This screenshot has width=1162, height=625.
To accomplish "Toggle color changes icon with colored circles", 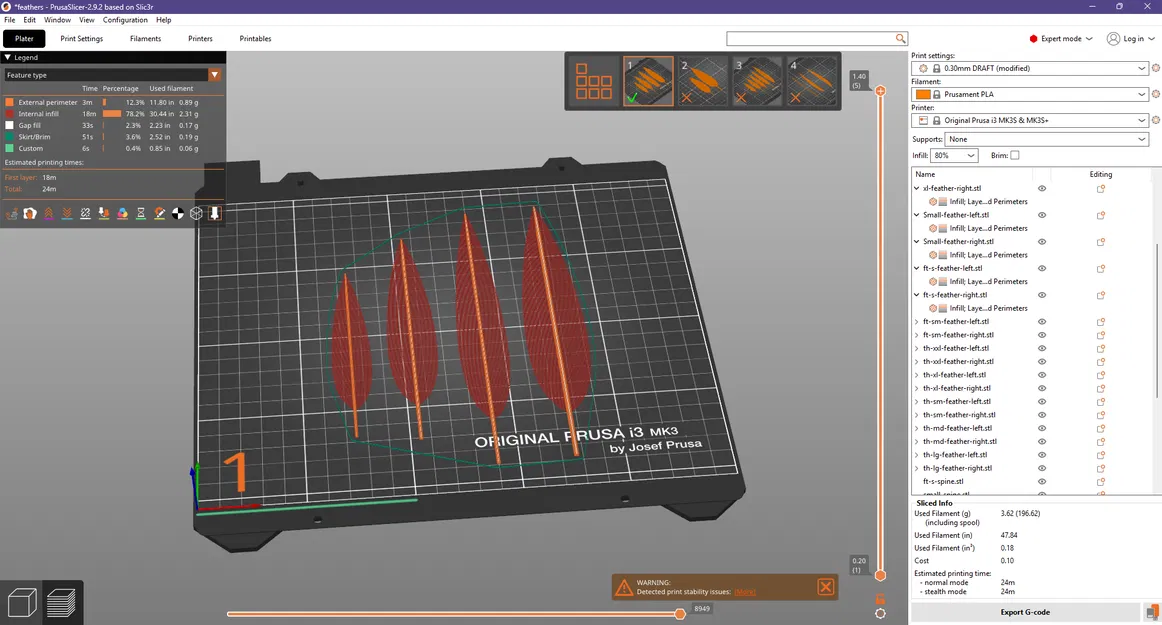I will click(122, 214).
